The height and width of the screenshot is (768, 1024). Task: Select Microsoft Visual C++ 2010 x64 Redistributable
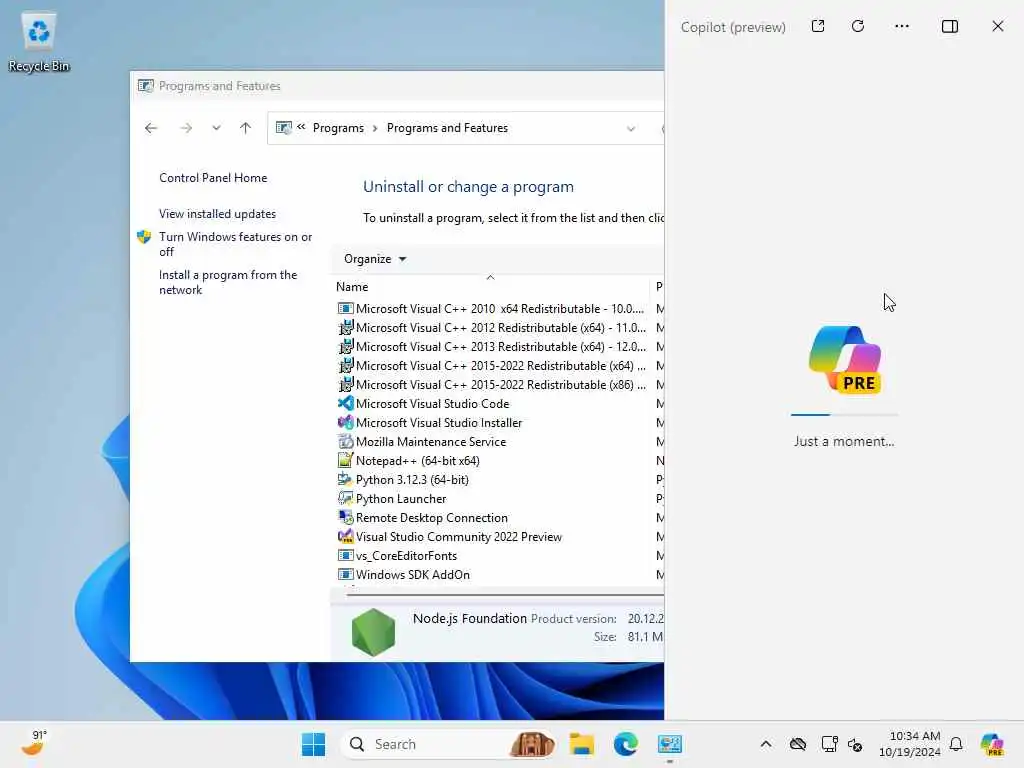click(x=492, y=308)
